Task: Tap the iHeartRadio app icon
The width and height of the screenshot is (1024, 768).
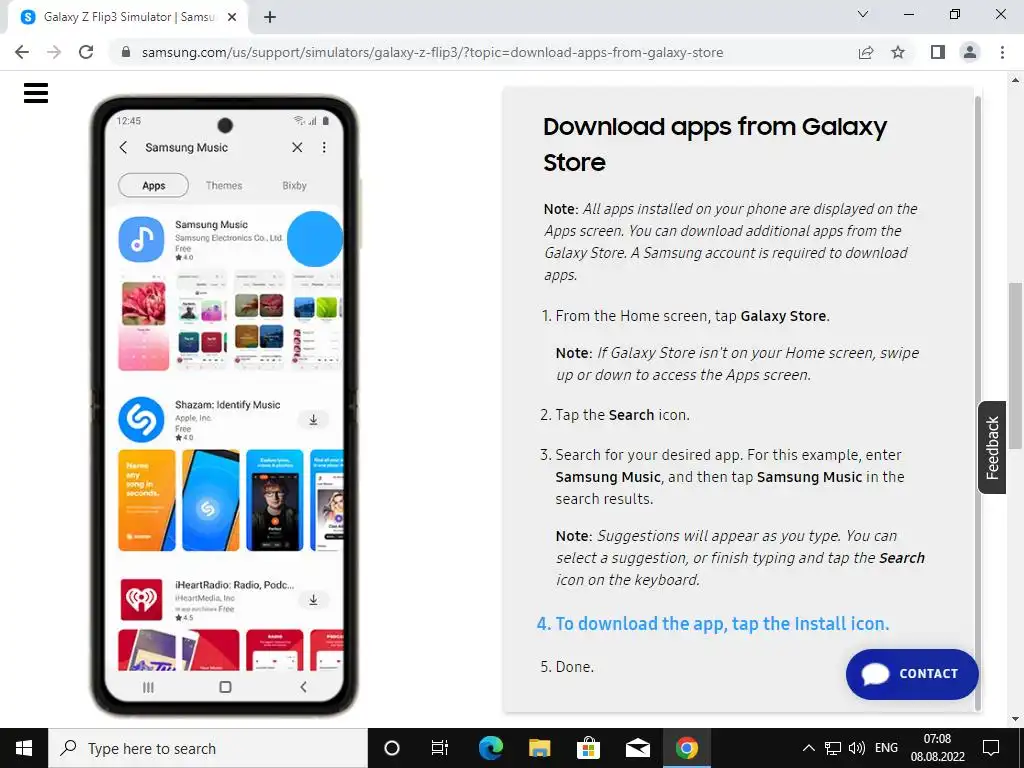Action: pos(141,600)
